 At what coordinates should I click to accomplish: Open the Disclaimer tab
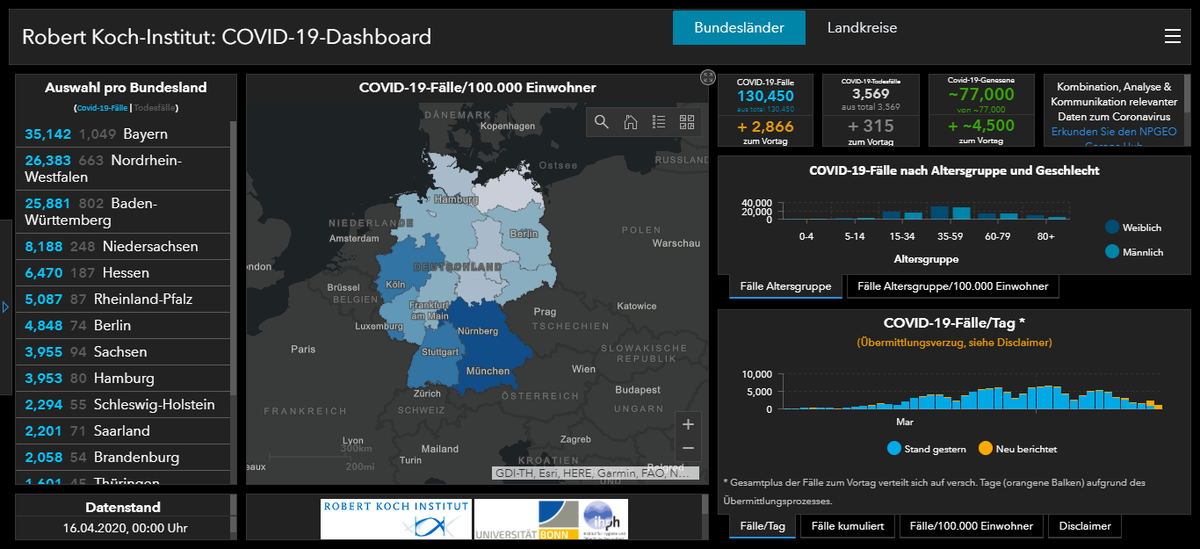coord(1087,526)
